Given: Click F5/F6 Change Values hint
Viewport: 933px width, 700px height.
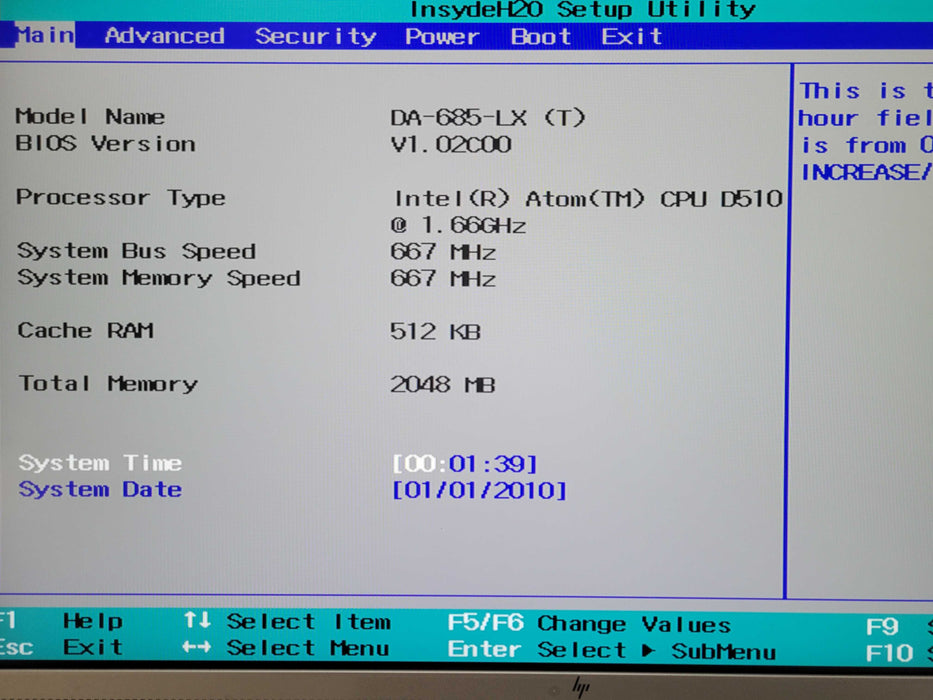Looking at the screenshot, I should [588, 624].
